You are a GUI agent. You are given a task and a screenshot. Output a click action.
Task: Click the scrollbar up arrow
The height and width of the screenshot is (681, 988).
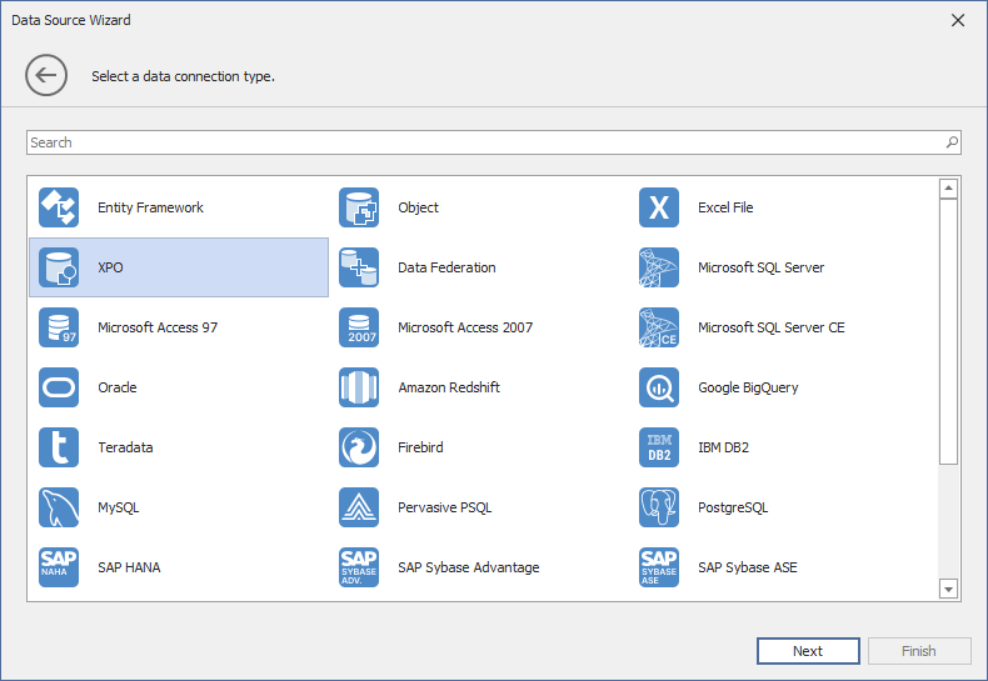point(949,189)
